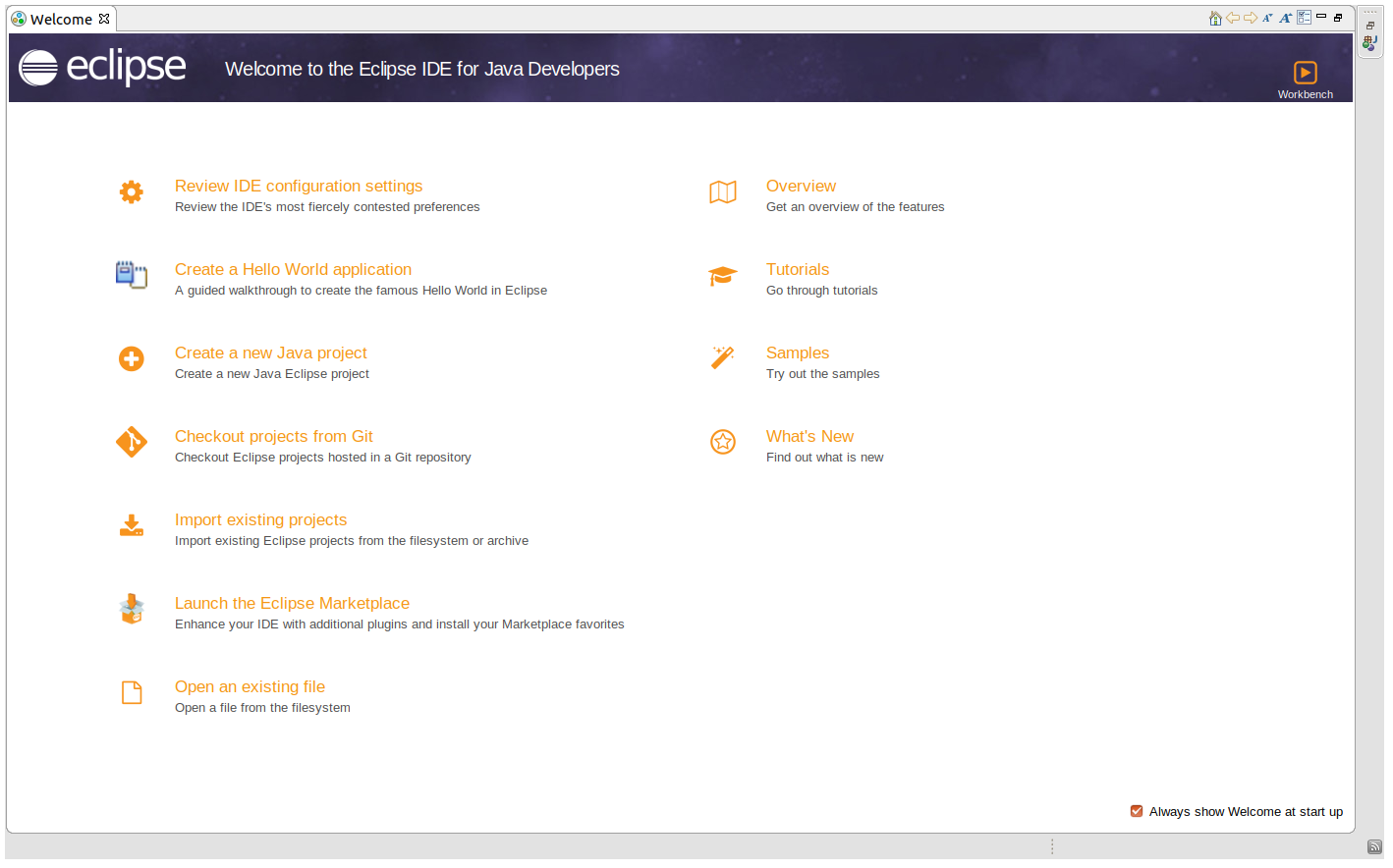Screen dimensions: 1393x868
Task: Open the news feed icon in the status bar
Action: click(x=1374, y=846)
